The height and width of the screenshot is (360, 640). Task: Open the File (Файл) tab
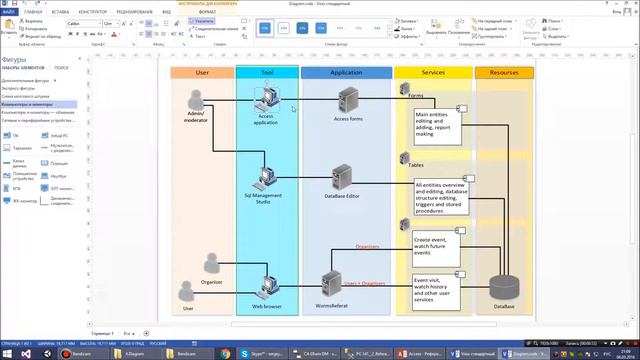tap(9, 12)
